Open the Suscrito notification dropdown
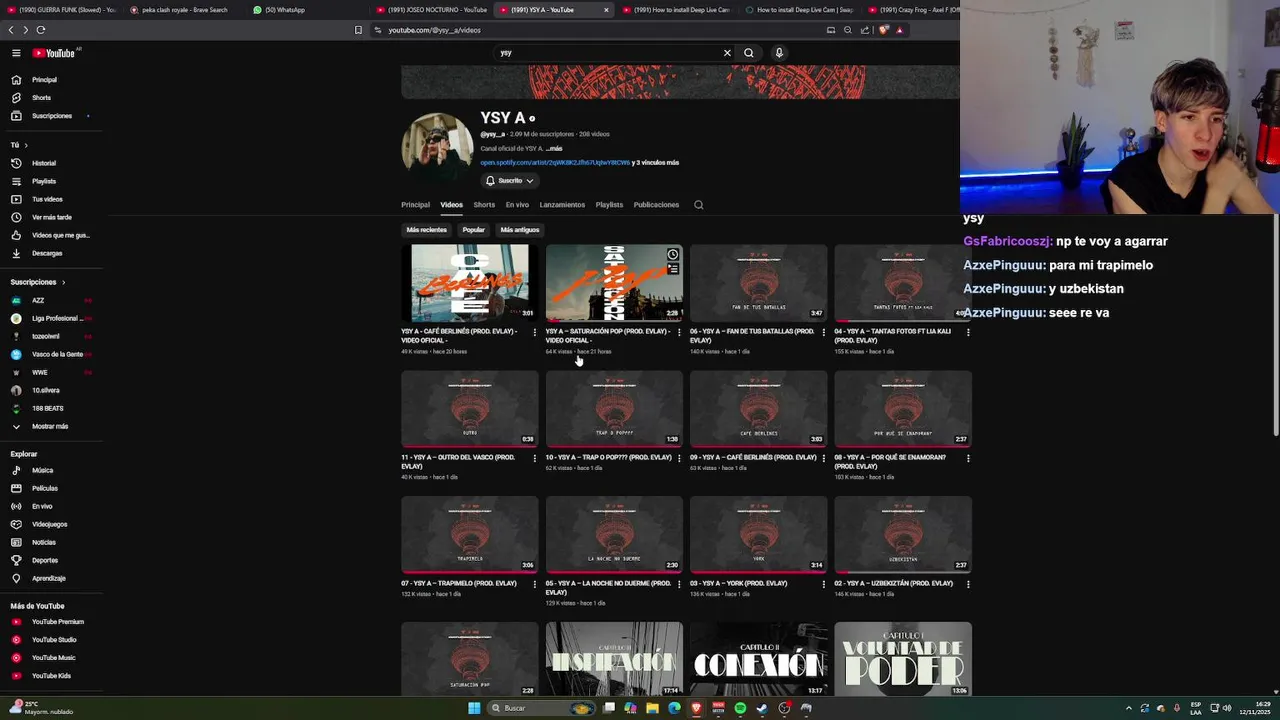This screenshot has height=720, width=1280. (x=509, y=181)
